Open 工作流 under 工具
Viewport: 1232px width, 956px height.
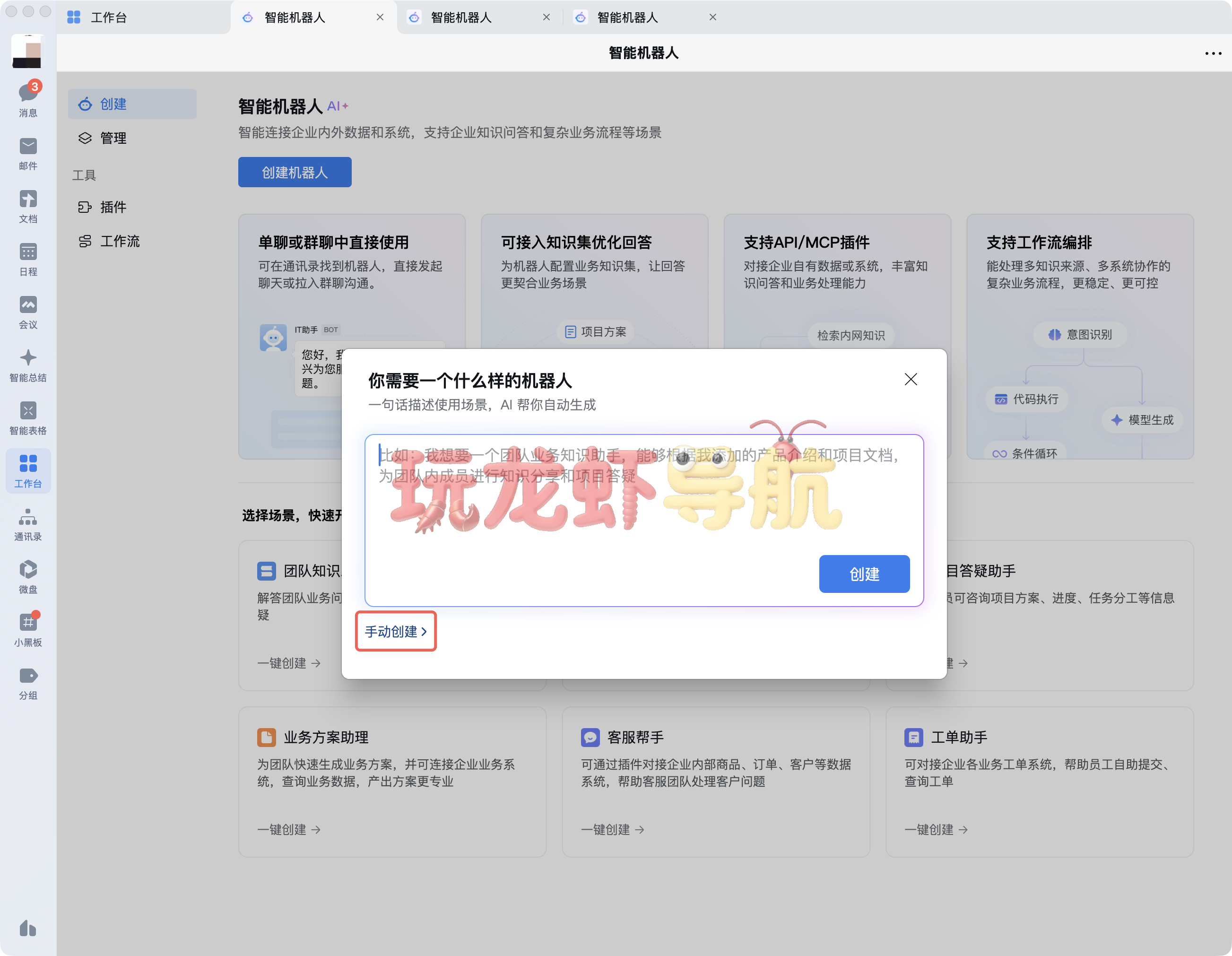132,242
